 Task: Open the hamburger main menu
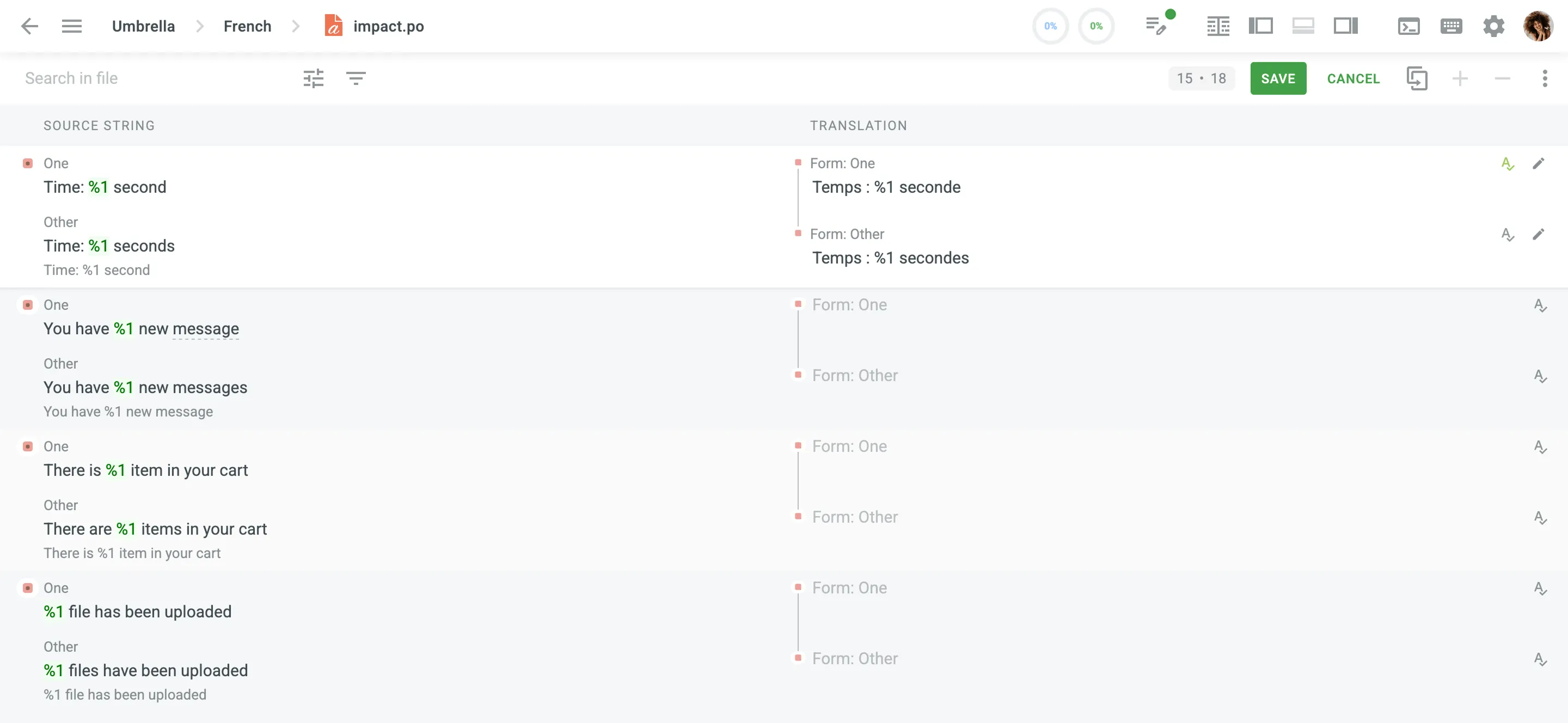click(71, 26)
